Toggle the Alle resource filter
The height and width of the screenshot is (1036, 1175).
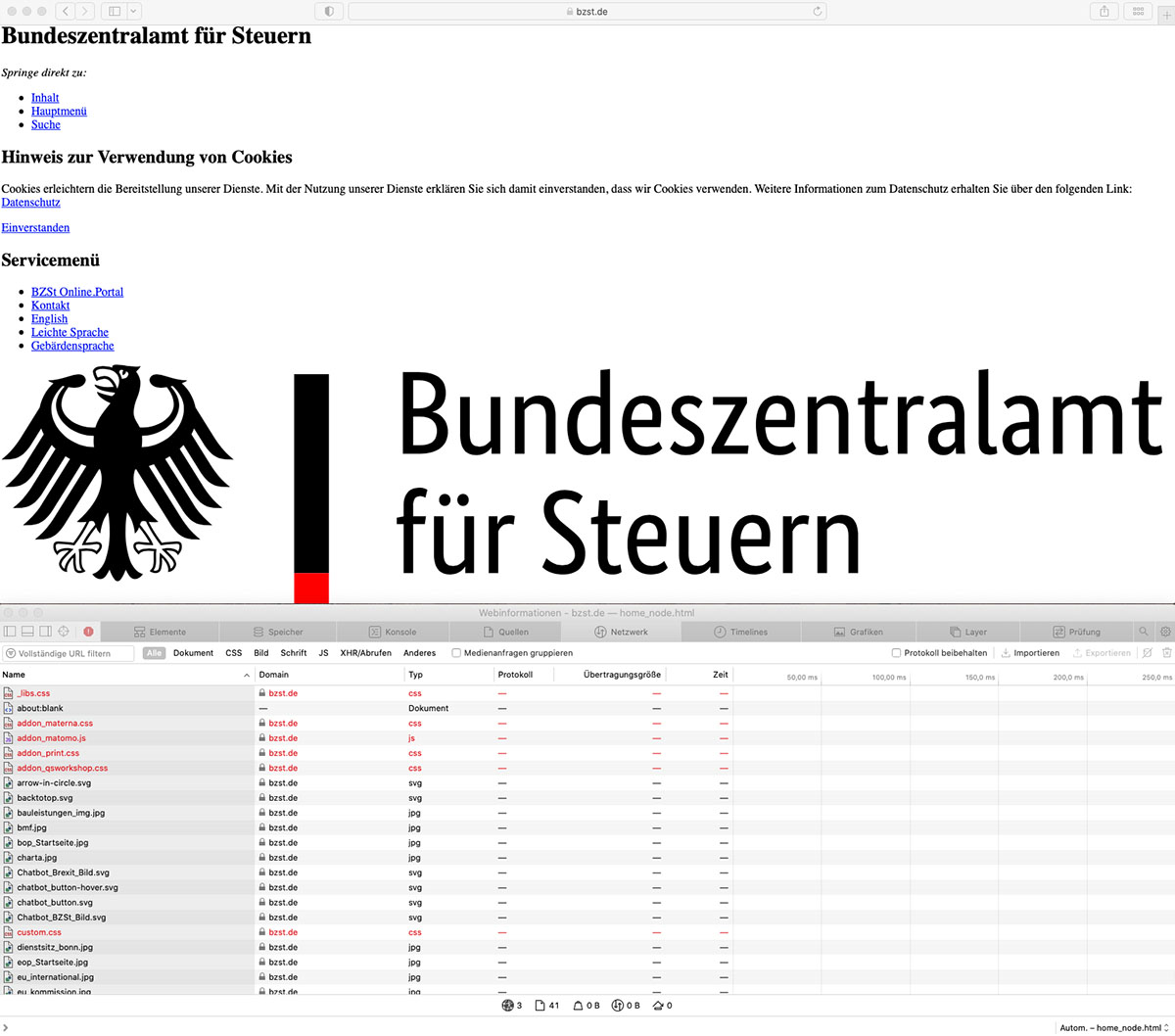154,652
